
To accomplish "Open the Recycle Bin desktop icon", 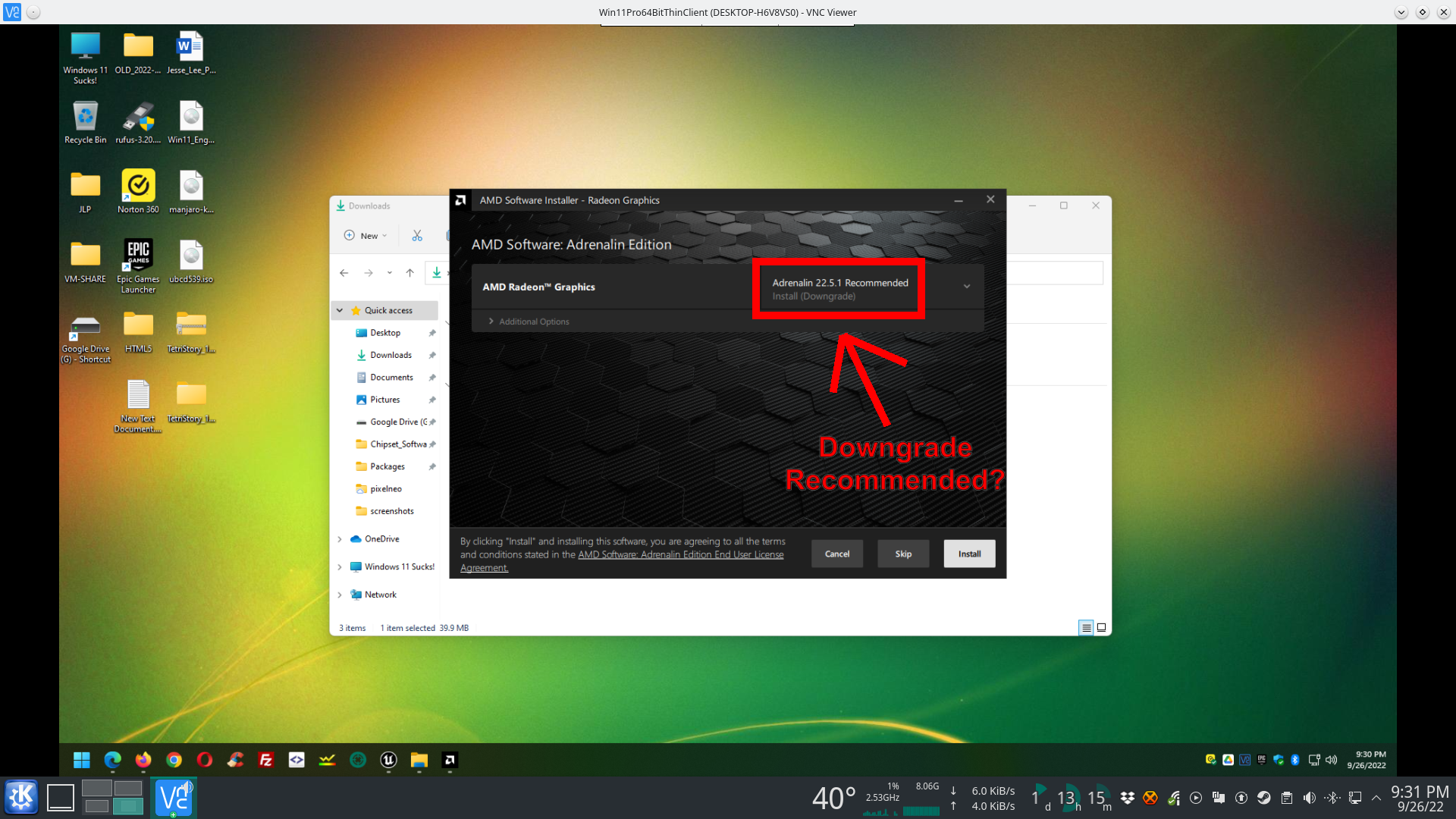I will click(x=85, y=123).
